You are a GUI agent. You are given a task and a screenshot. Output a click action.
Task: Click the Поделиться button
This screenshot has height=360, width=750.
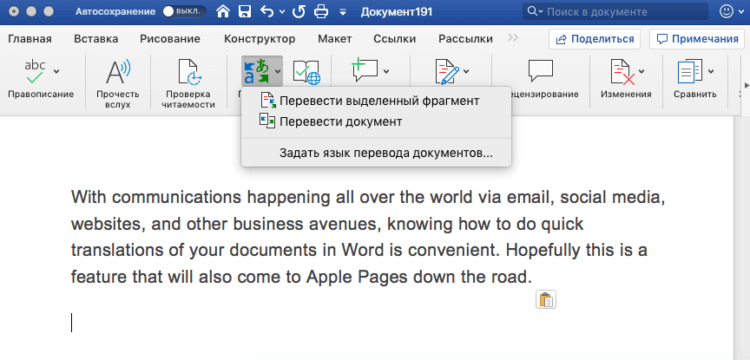pos(594,39)
